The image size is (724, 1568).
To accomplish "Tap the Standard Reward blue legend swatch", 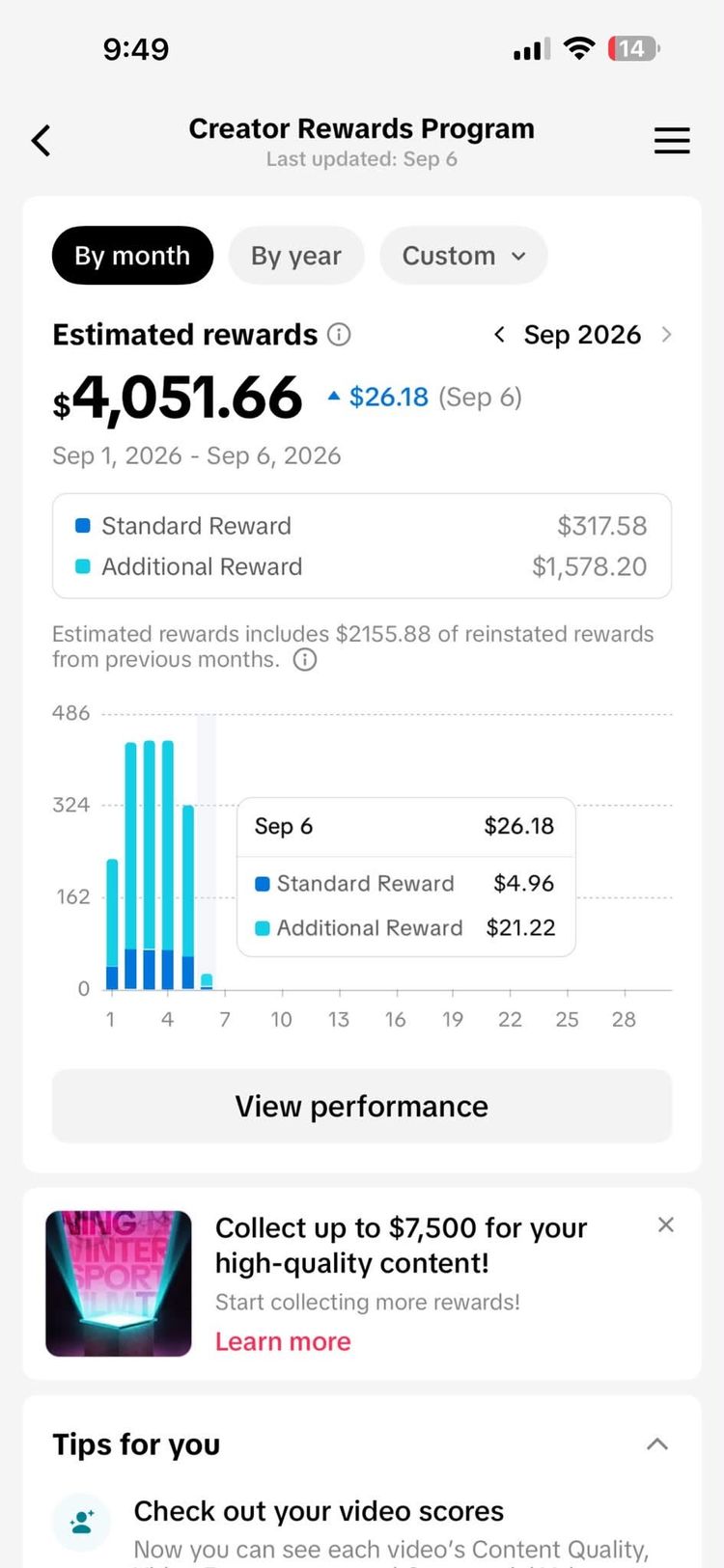I will tap(83, 526).
